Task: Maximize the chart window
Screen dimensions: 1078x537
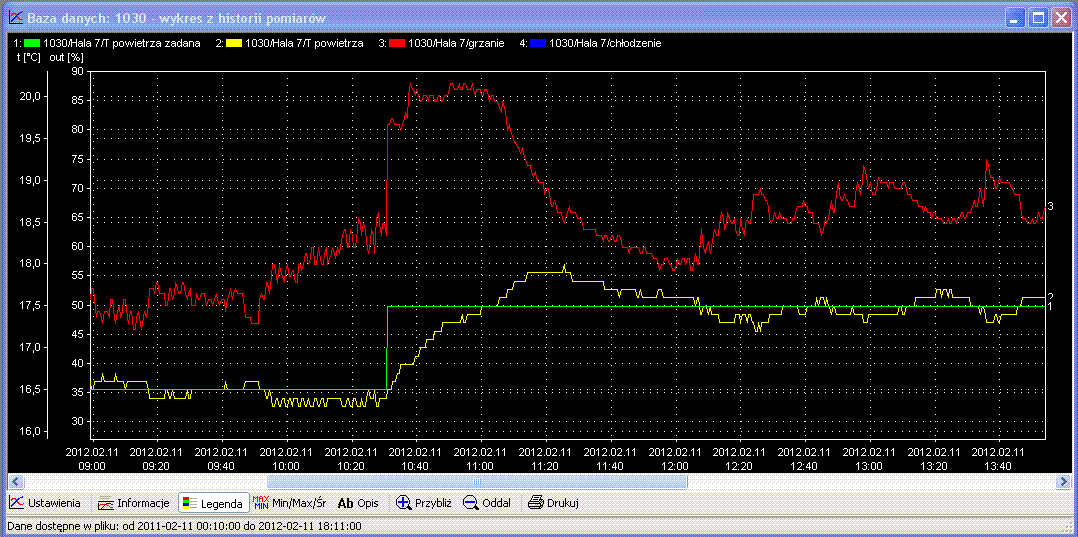Action: click(1038, 18)
